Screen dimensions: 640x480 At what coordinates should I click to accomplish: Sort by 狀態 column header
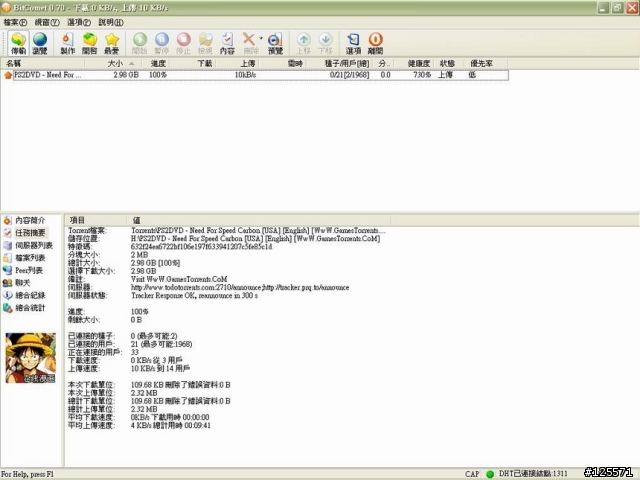coord(447,64)
